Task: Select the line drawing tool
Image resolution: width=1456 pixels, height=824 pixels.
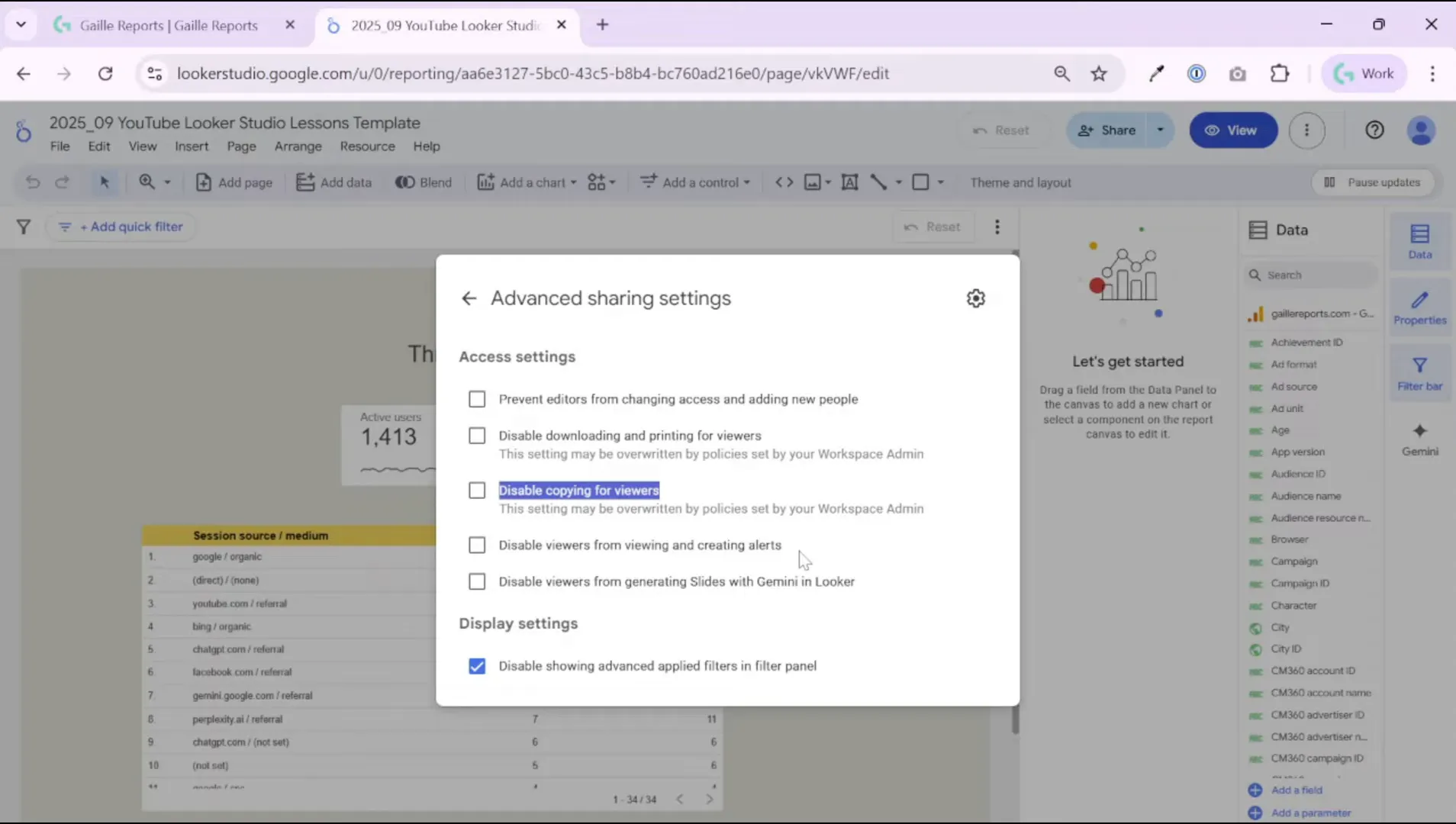Action: click(879, 182)
